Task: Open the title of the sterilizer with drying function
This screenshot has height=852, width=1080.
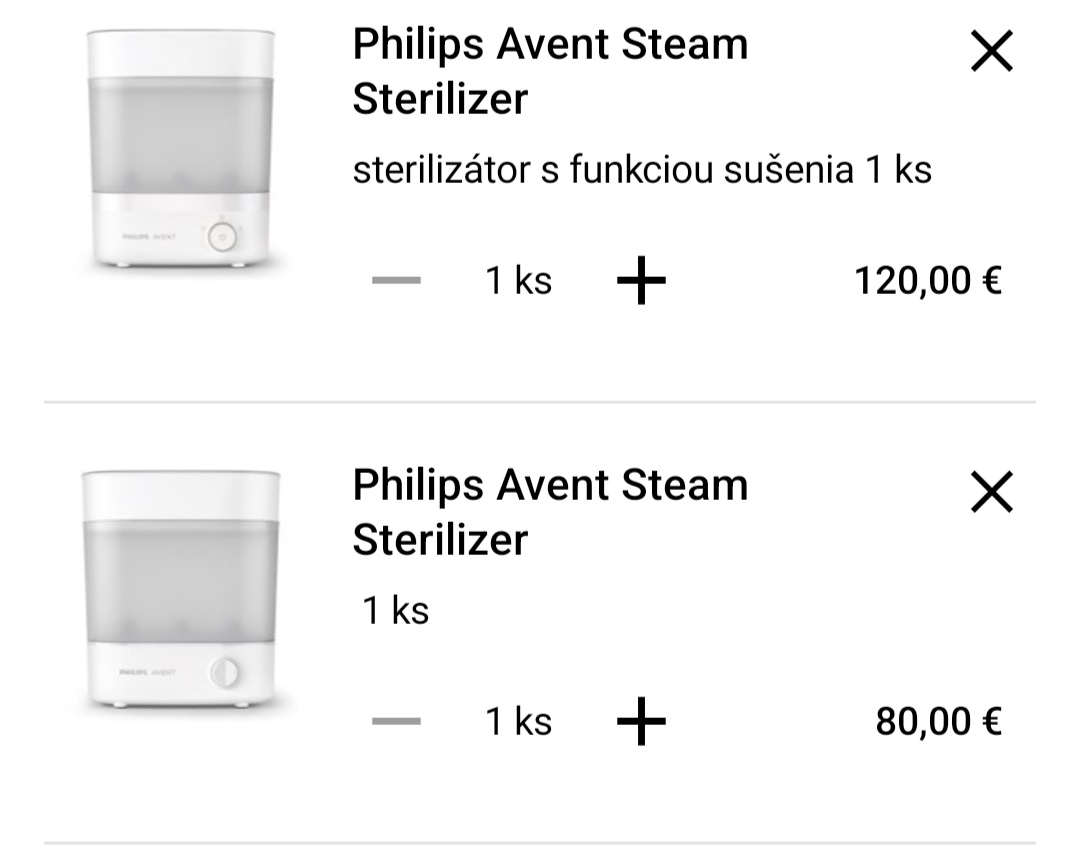Action: click(x=550, y=71)
